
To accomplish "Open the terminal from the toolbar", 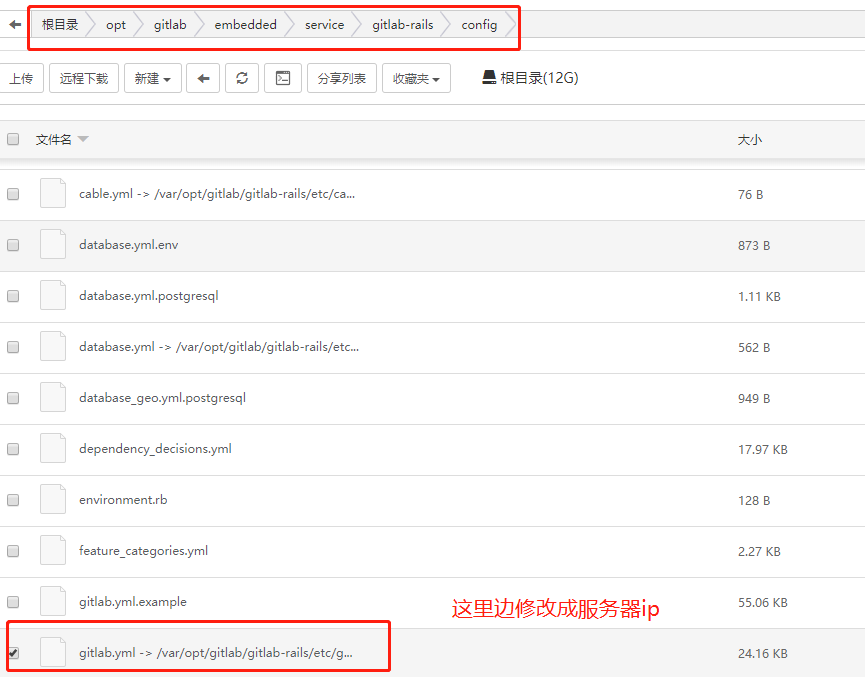I will (x=282, y=78).
